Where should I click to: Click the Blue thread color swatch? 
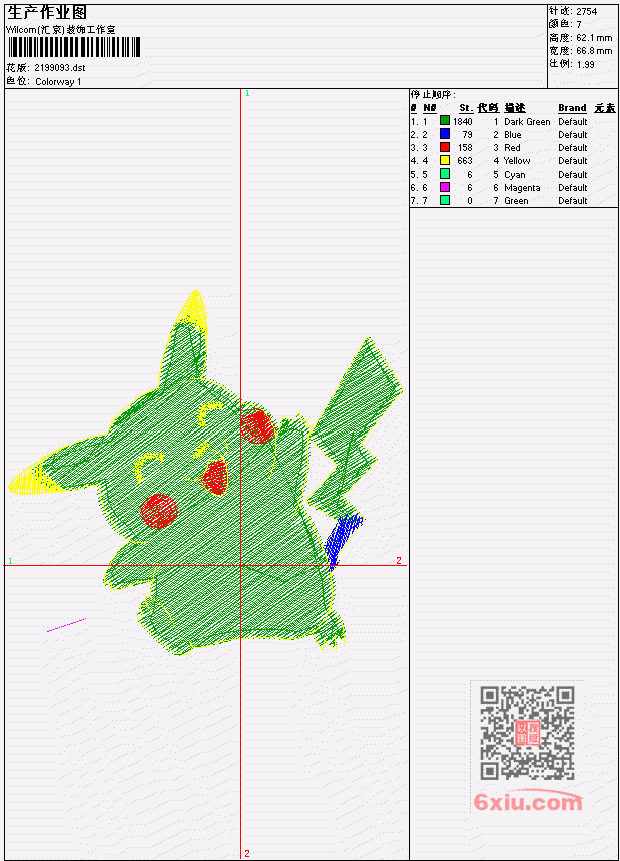pyautogui.click(x=445, y=134)
